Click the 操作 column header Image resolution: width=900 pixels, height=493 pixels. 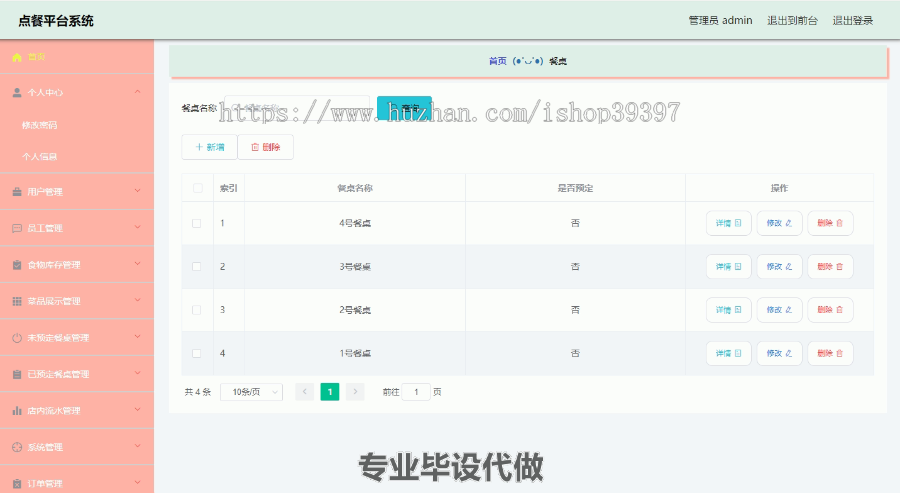tap(779, 188)
